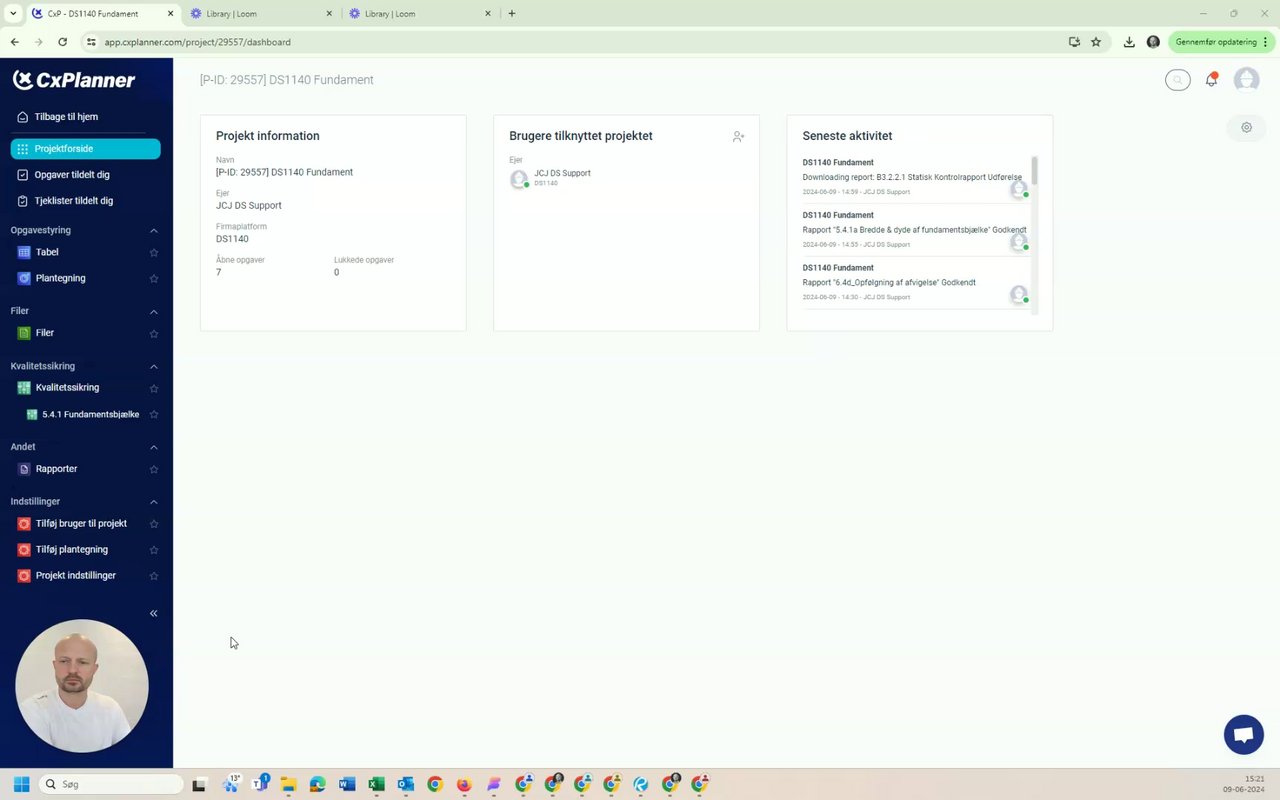Viewport: 1280px width, 800px height.
Task: Bookmark this page with star icon
Action: [x=1096, y=42]
